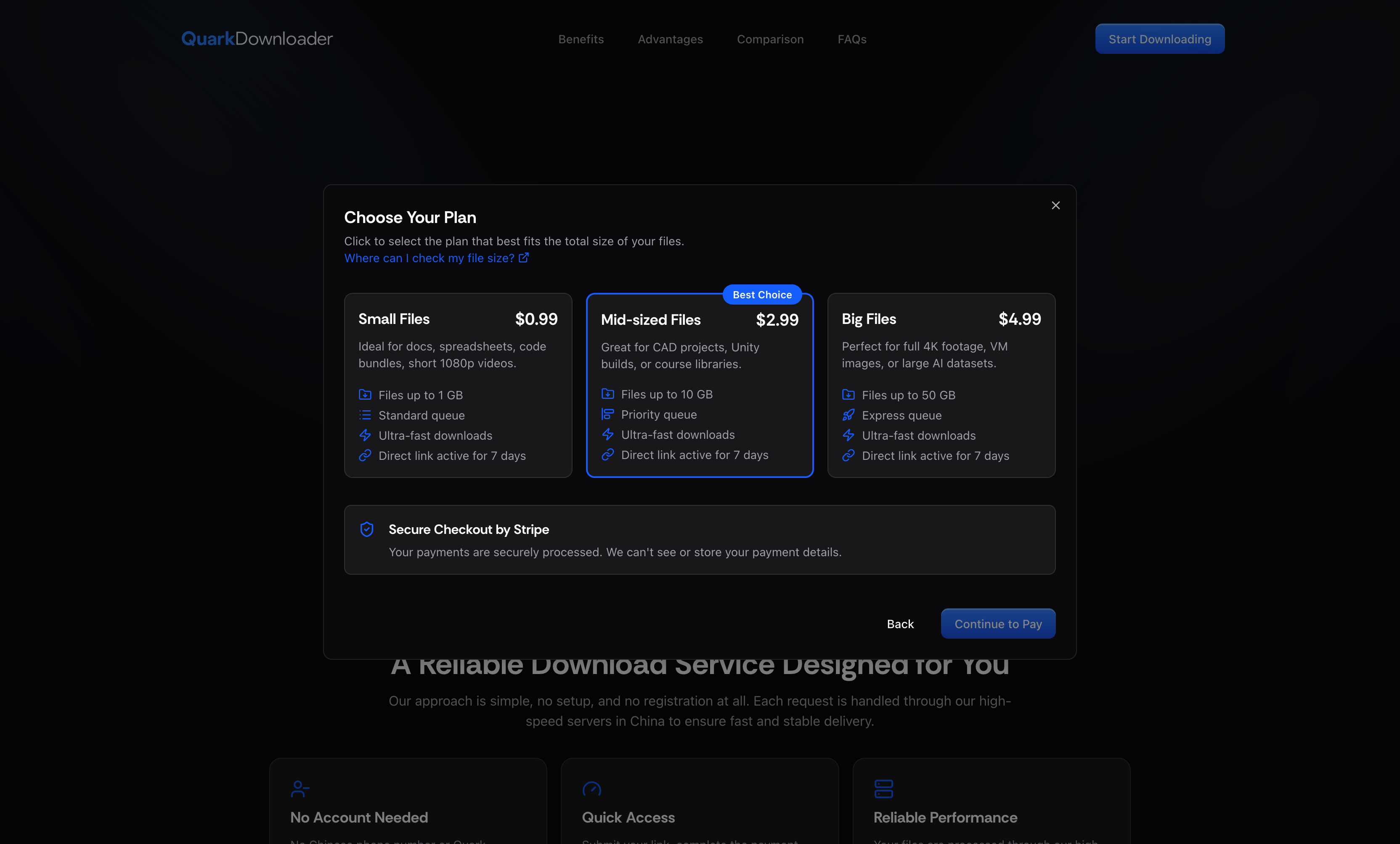Viewport: 1400px width, 844px height.
Task: Click the priority queue icon in Mid-sized Files card
Action: point(608,414)
